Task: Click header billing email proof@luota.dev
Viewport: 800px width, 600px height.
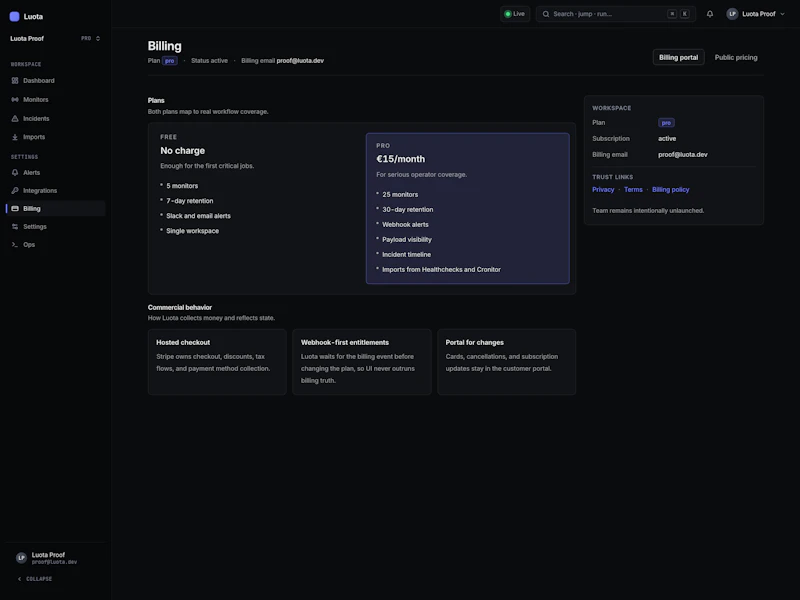Action: click(x=300, y=60)
